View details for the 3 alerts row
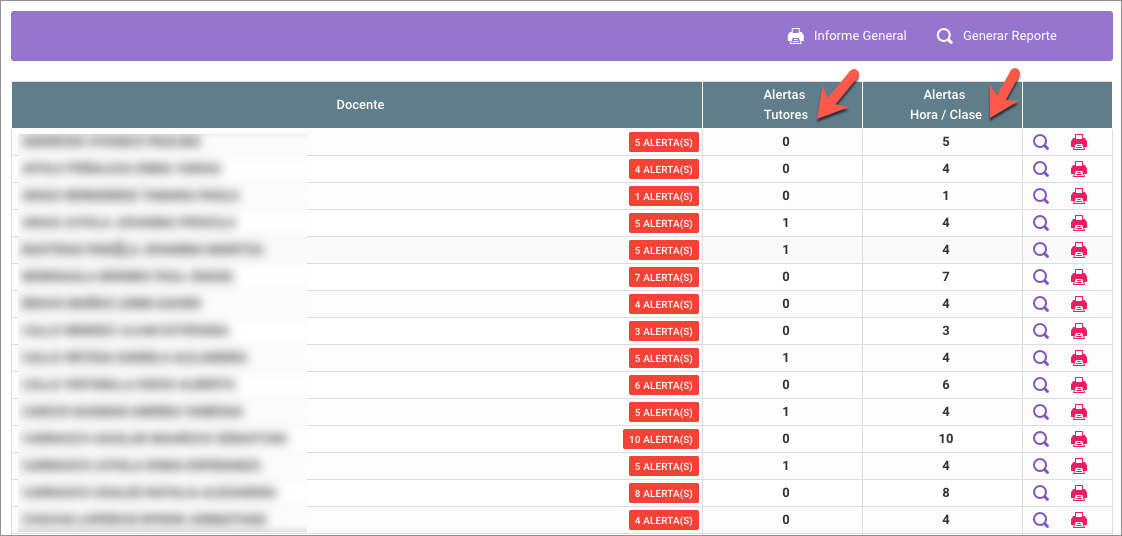 pos(1041,331)
